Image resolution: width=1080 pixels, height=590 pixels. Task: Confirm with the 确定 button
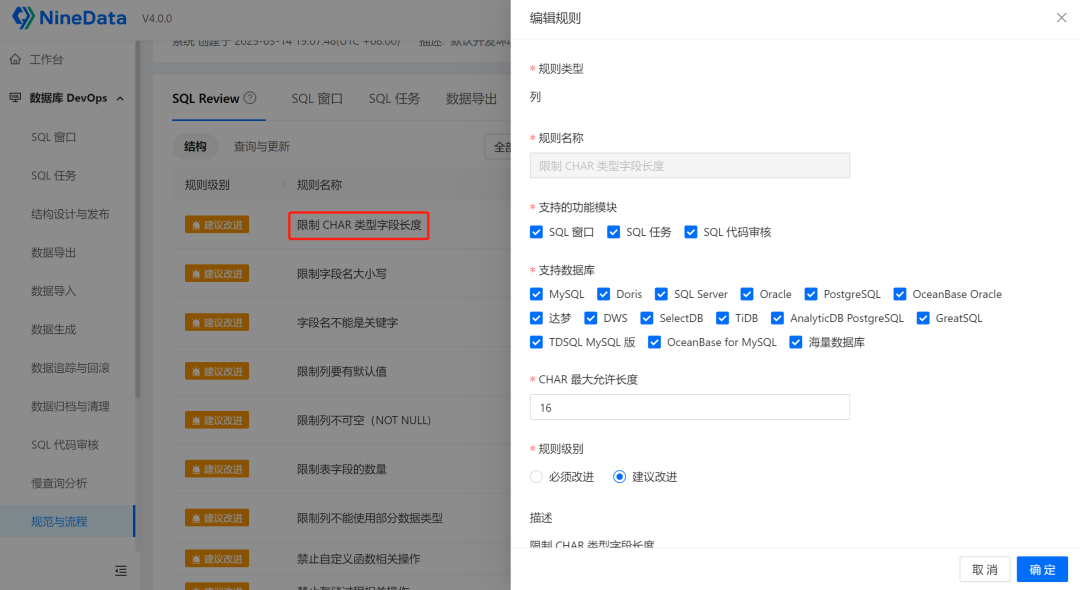[1042, 569]
